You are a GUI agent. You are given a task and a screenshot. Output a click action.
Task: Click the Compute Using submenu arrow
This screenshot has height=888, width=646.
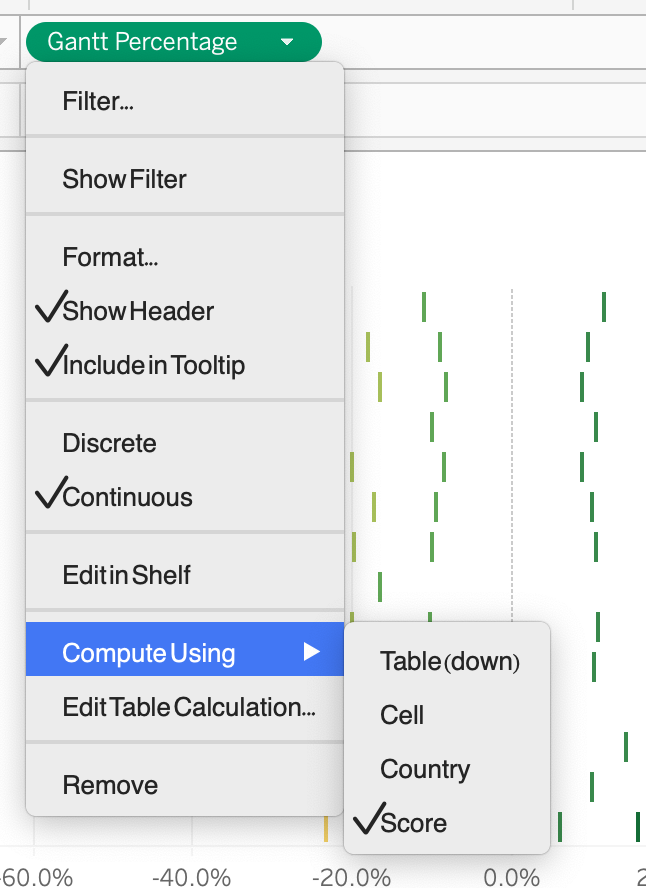click(x=312, y=653)
